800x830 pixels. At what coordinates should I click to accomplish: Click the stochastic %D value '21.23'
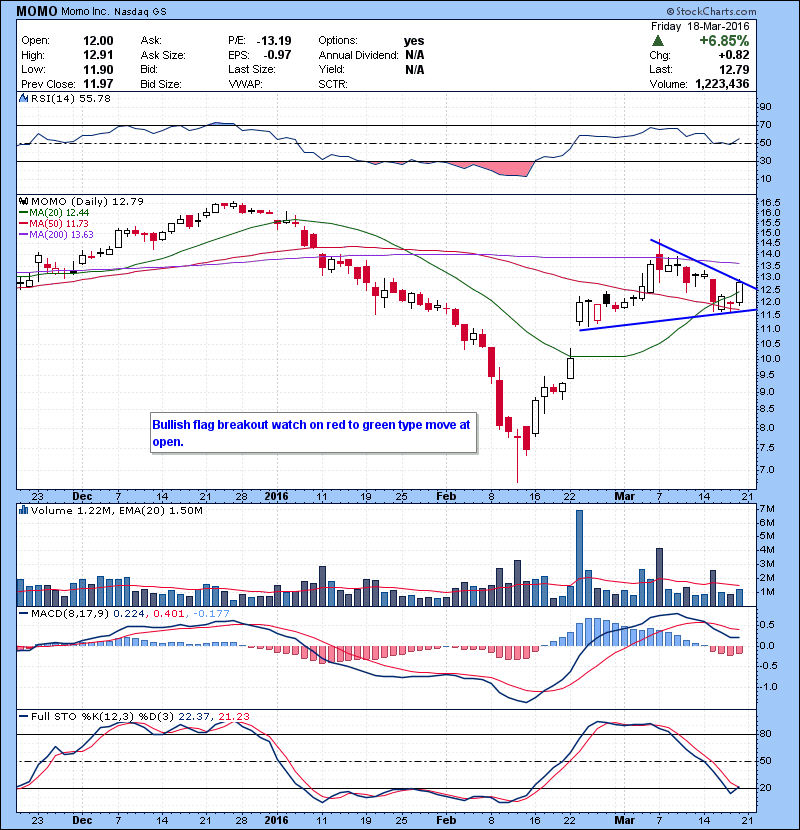[x=233, y=716]
